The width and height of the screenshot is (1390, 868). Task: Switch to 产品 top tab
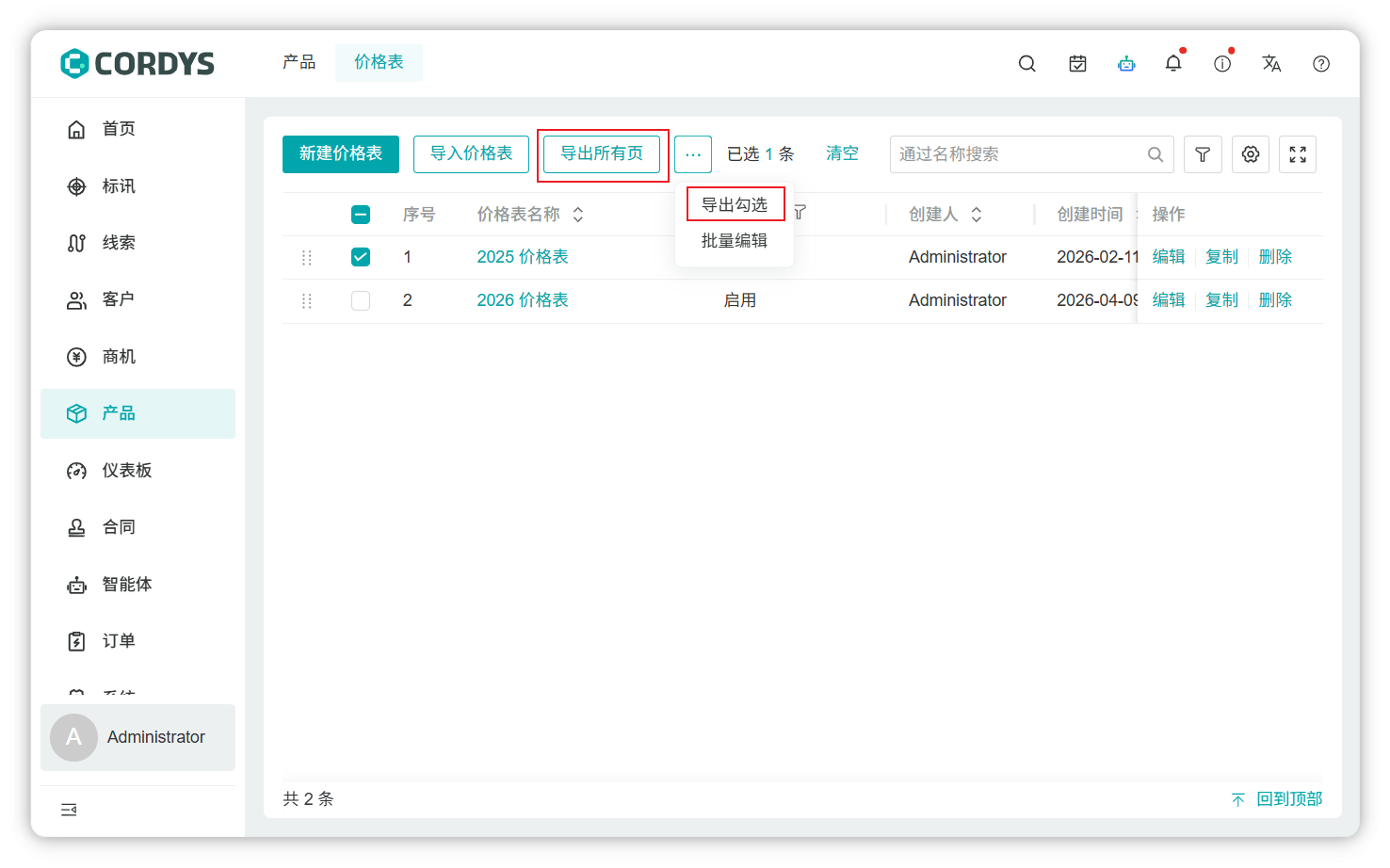click(x=299, y=62)
